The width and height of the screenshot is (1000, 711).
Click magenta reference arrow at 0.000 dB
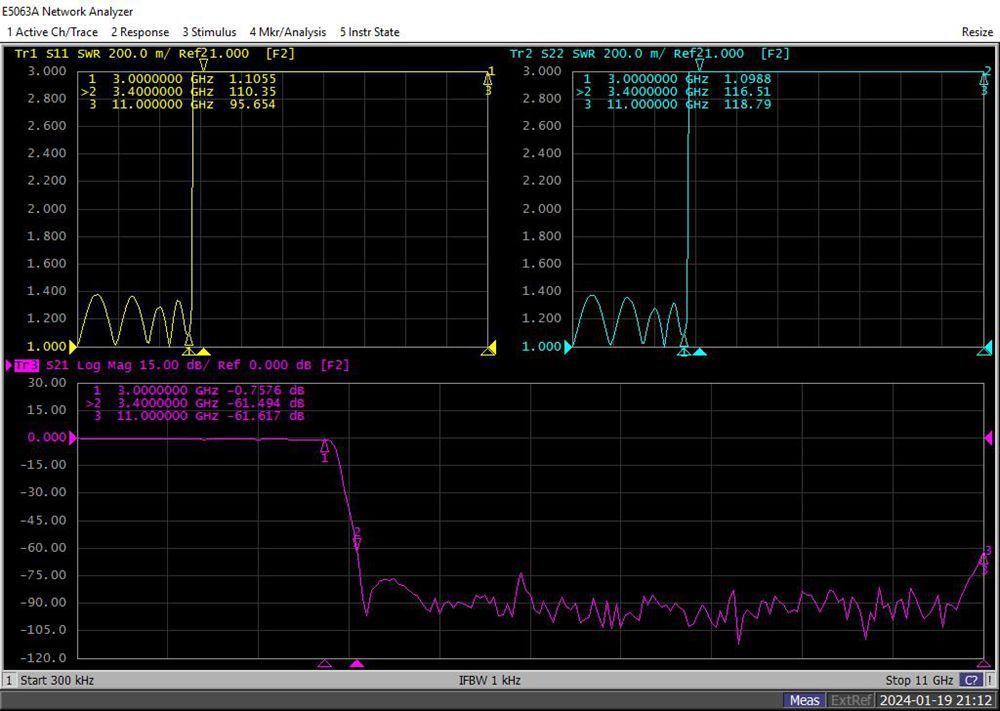73,437
